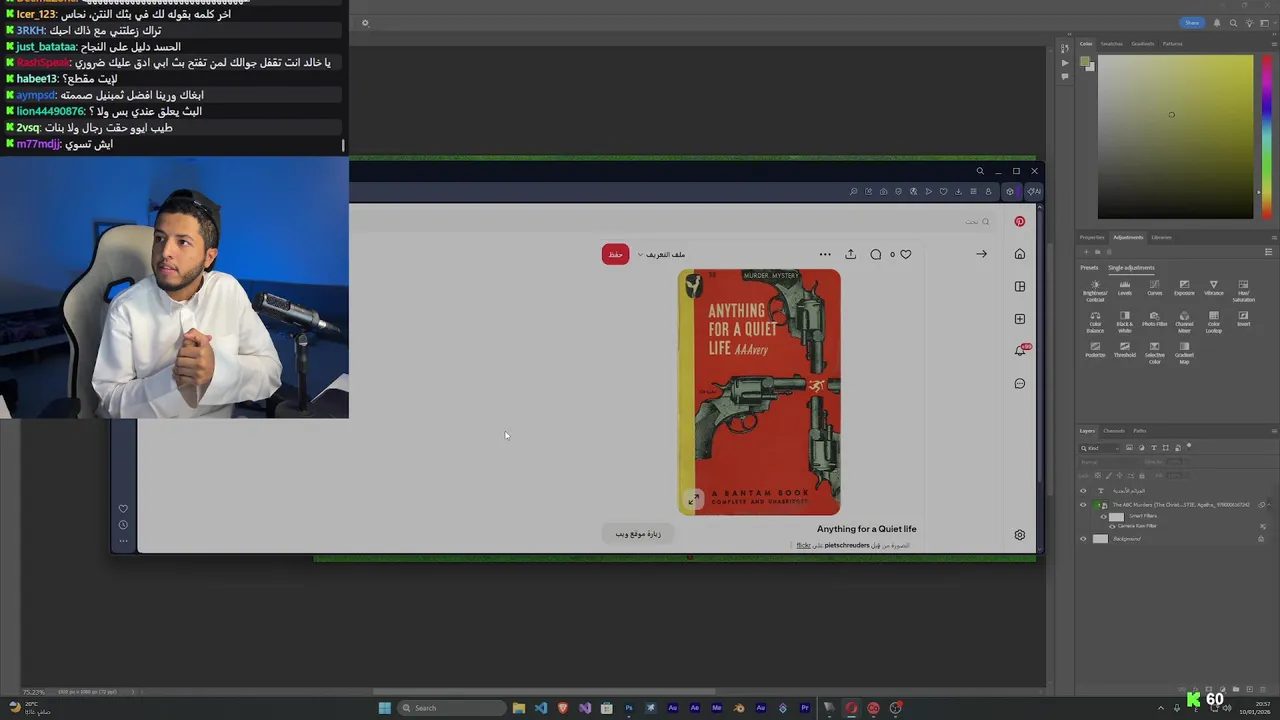Open Pinterest settings gear icon

(1020, 535)
